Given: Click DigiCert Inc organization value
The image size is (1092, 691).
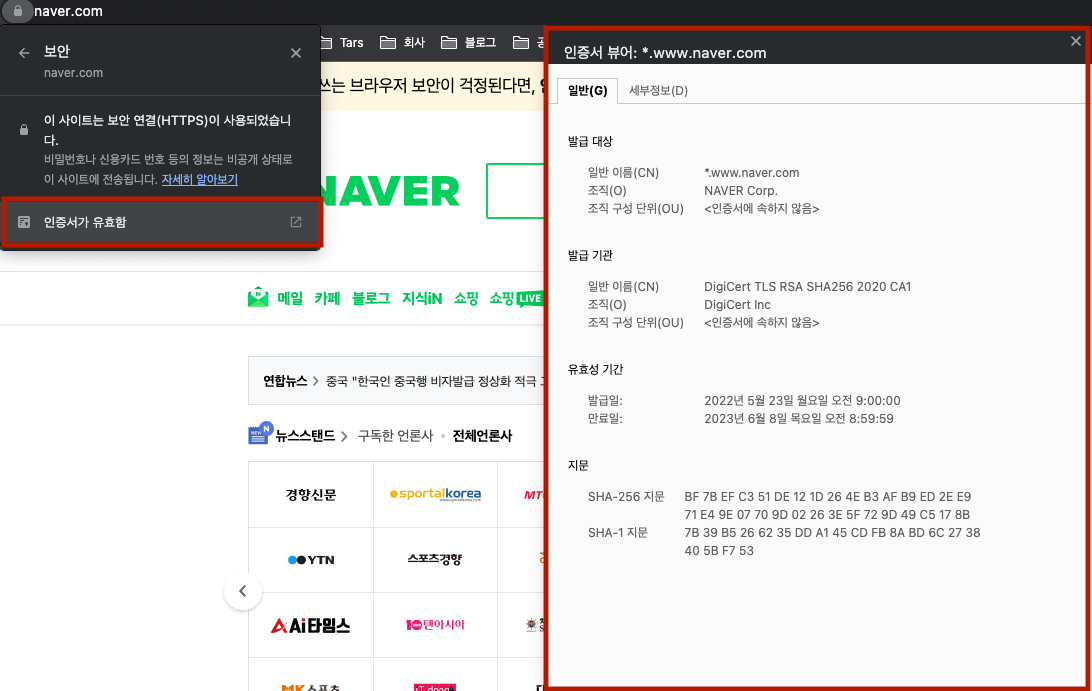Looking at the screenshot, I should tap(737, 305).
